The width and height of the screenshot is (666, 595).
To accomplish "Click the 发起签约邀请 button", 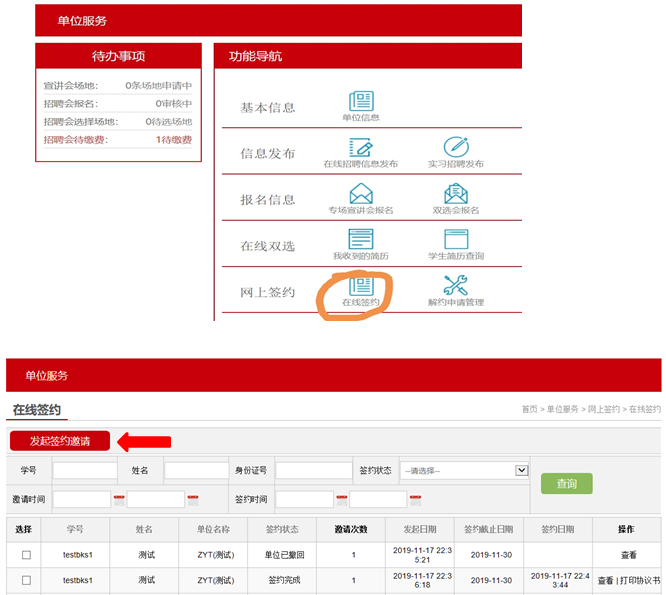I will [x=60, y=441].
